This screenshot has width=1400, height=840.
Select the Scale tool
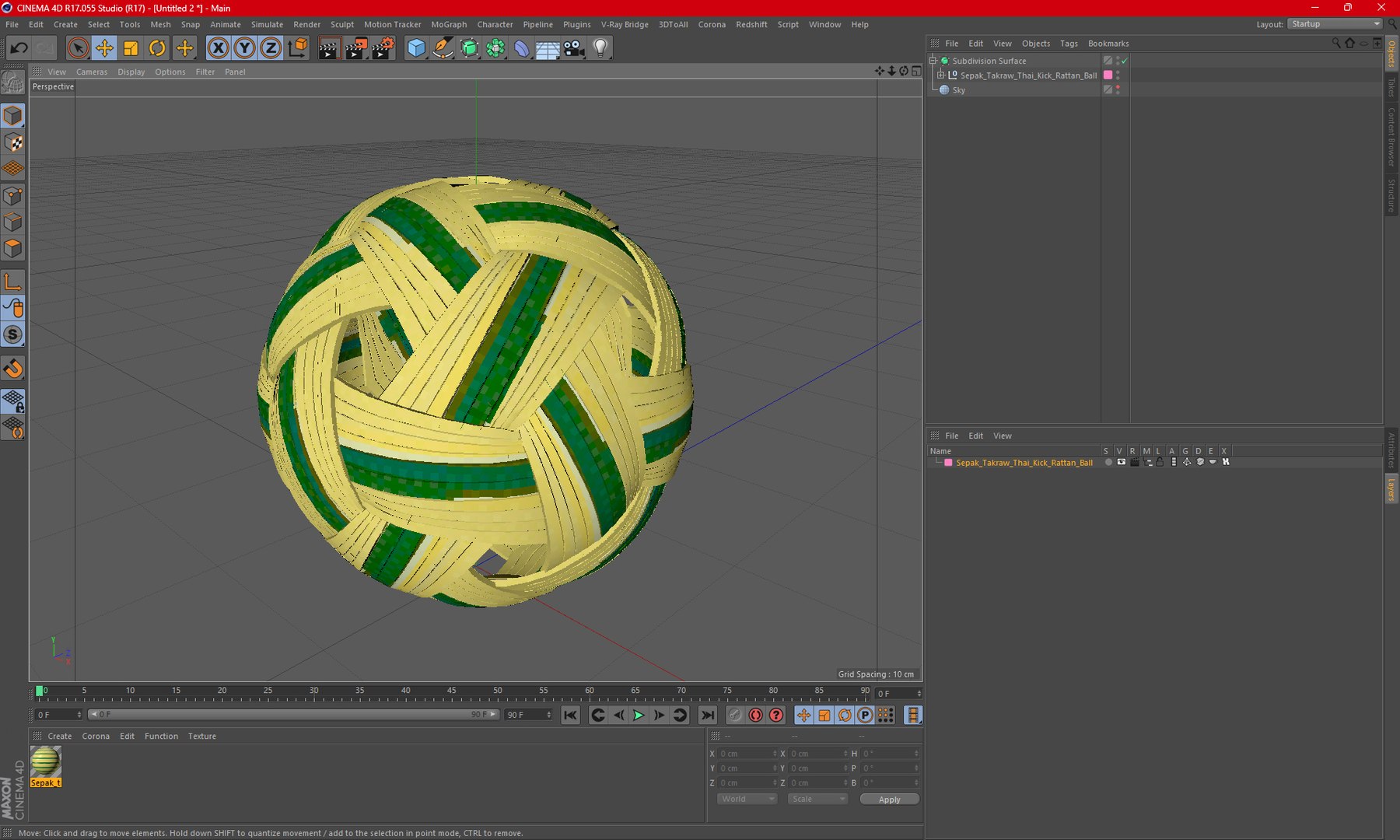click(131, 48)
